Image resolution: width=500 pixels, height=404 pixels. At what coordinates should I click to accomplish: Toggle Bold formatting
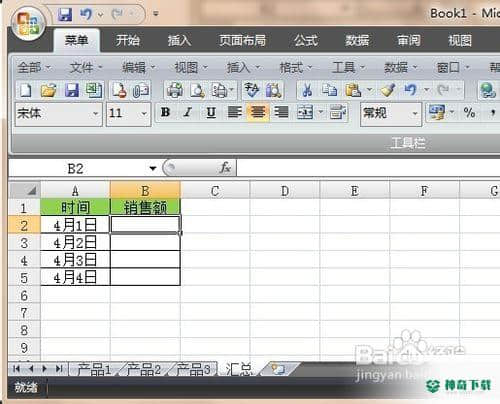pos(165,113)
